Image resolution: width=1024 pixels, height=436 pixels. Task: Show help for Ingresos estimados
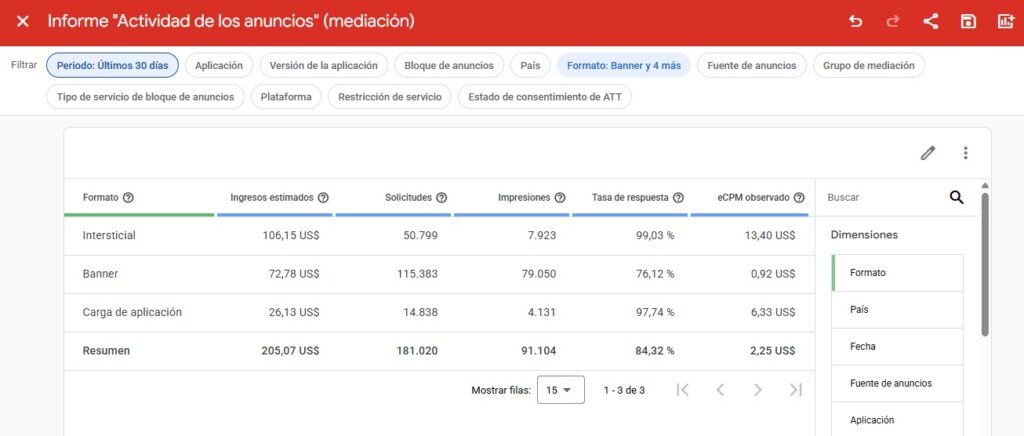323,198
